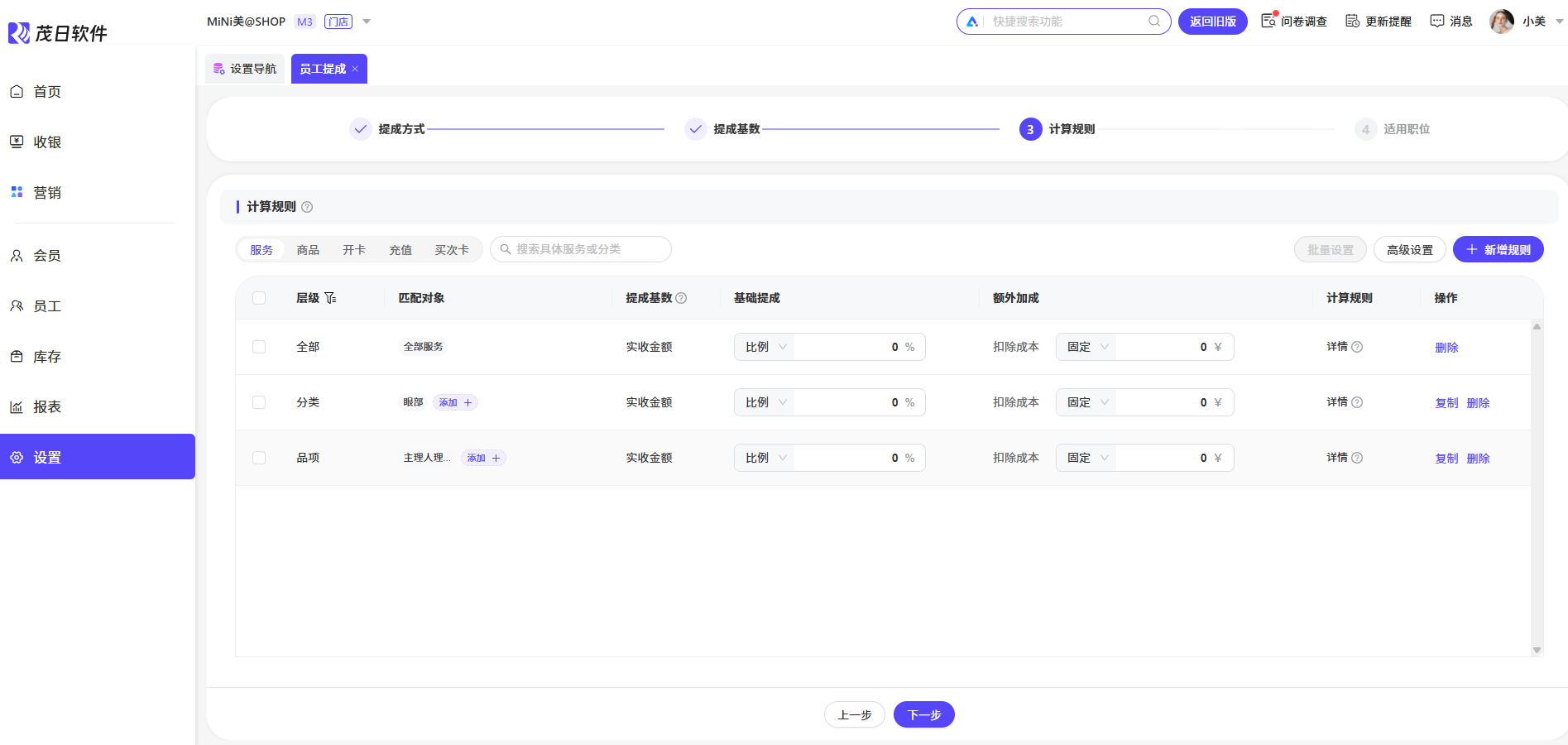This screenshot has width=1568, height=745.
Task: Click the 新增规则 button
Action: (x=1498, y=250)
